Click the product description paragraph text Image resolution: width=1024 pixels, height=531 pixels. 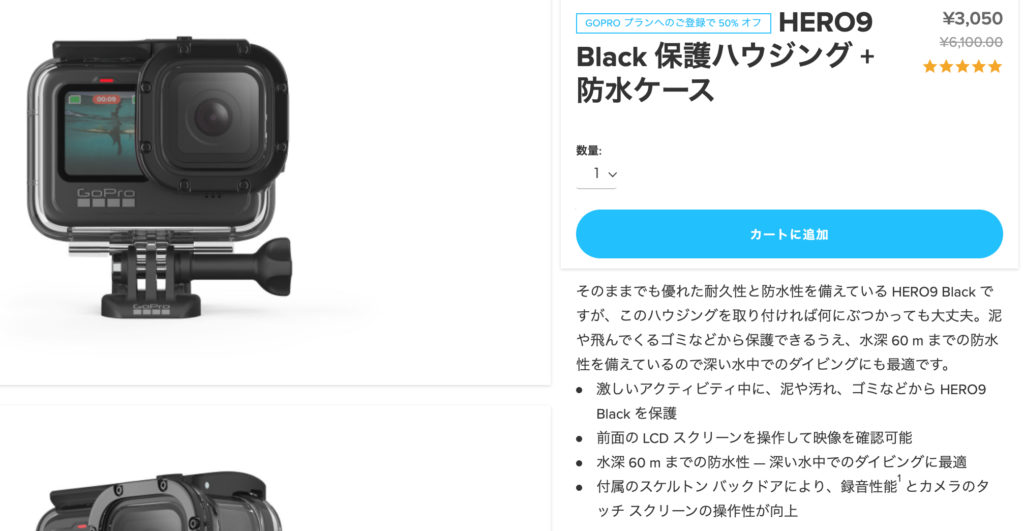click(788, 328)
